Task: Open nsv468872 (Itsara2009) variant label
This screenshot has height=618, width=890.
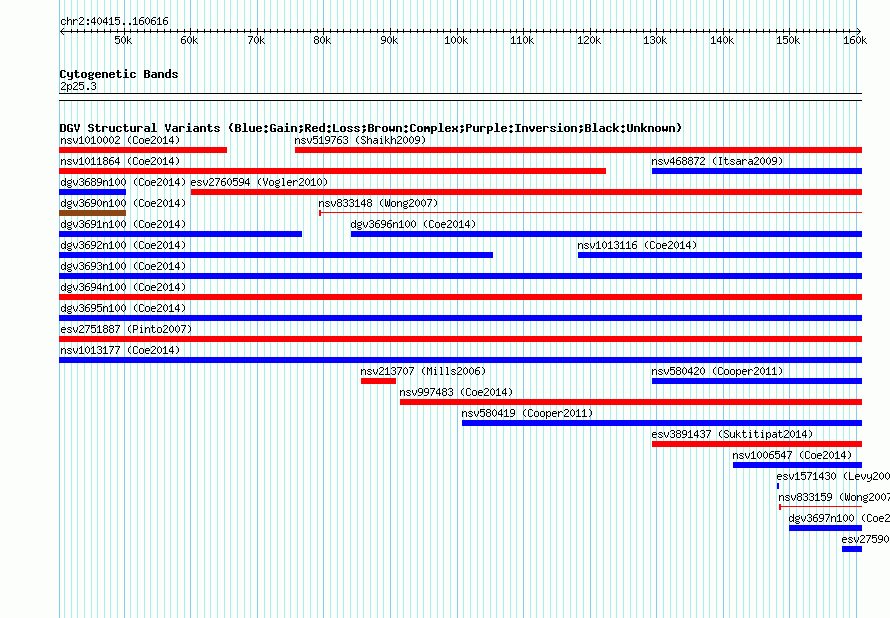Action: point(717,161)
